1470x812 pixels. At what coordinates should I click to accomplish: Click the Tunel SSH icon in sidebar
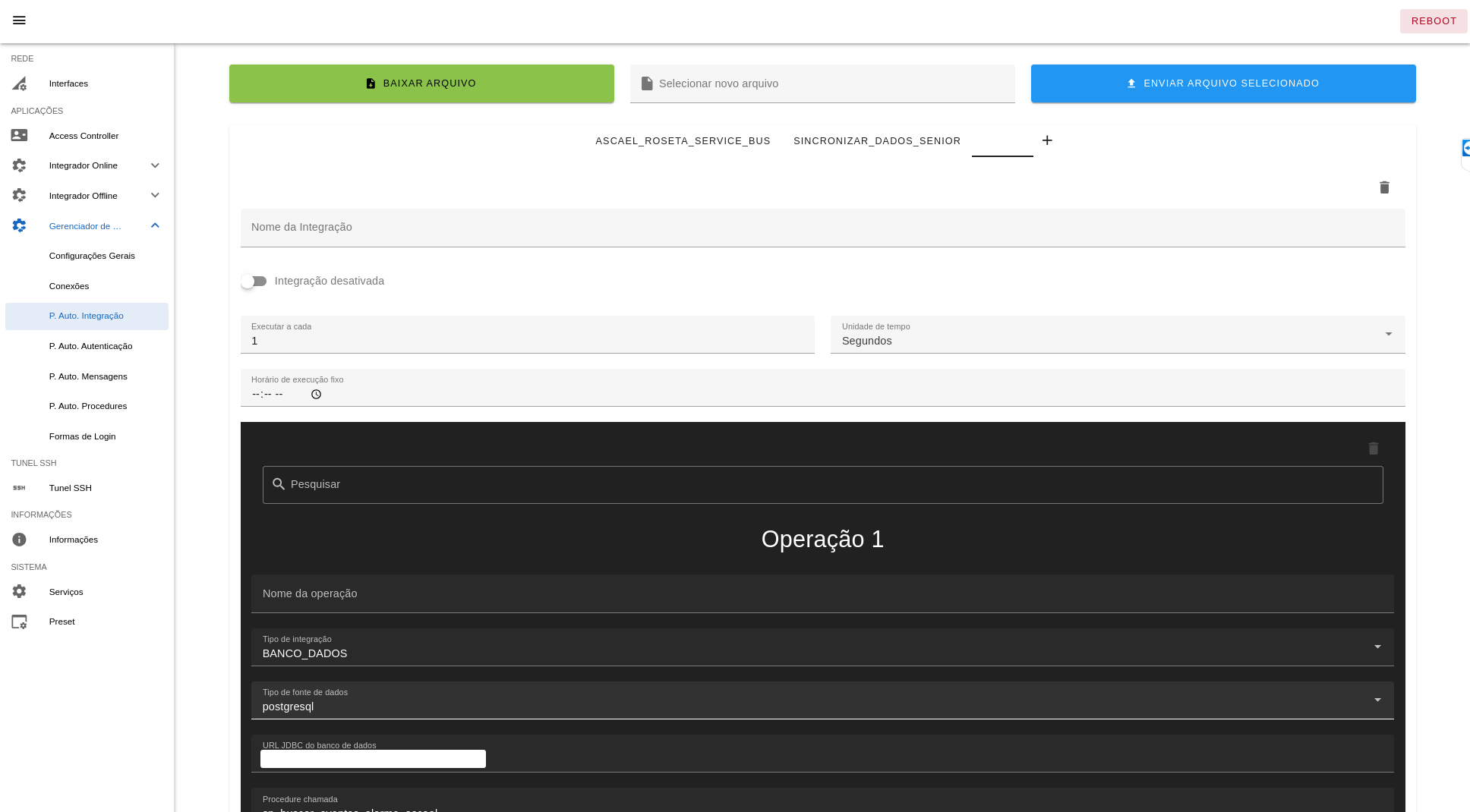click(19, 488)
